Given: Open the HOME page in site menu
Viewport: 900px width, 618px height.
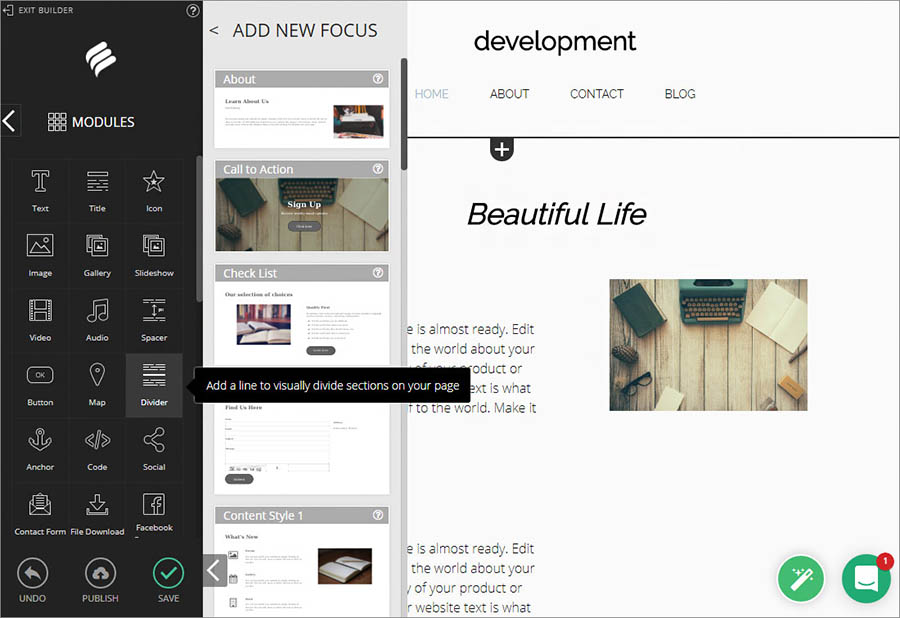Looking at the screenshot, I should (x=432, y=94).
